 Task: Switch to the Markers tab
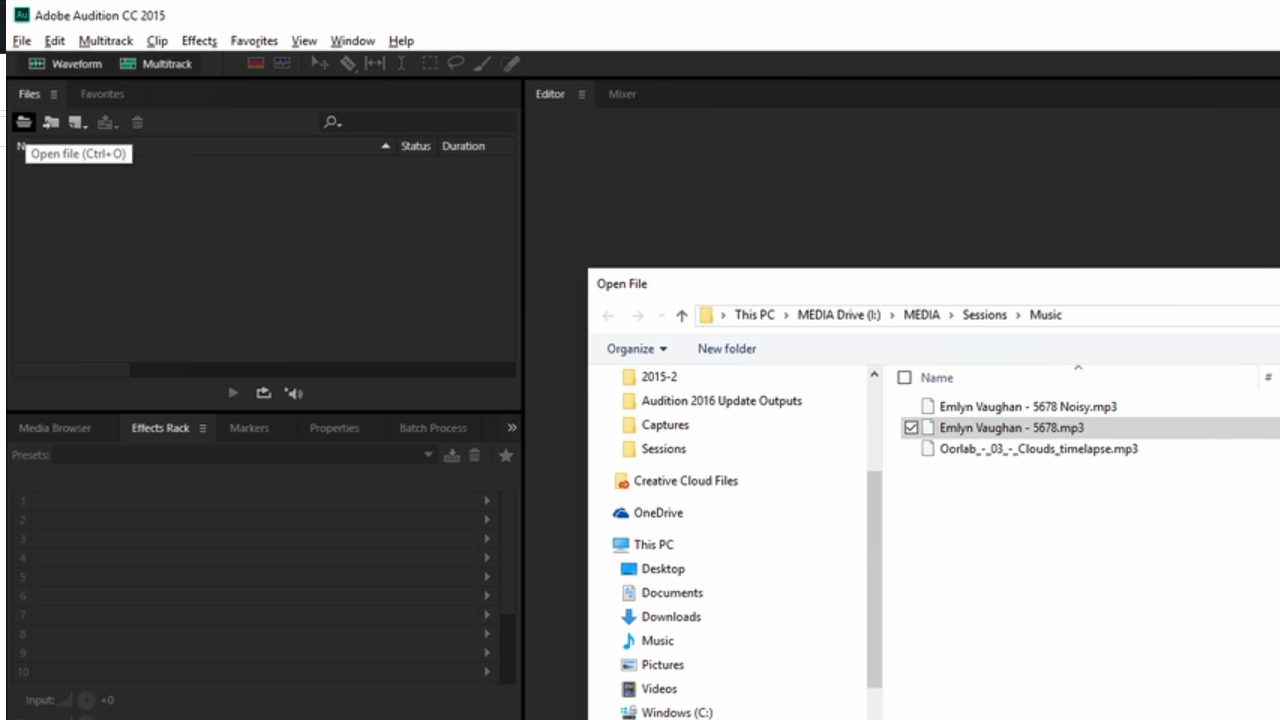(249, 427)
